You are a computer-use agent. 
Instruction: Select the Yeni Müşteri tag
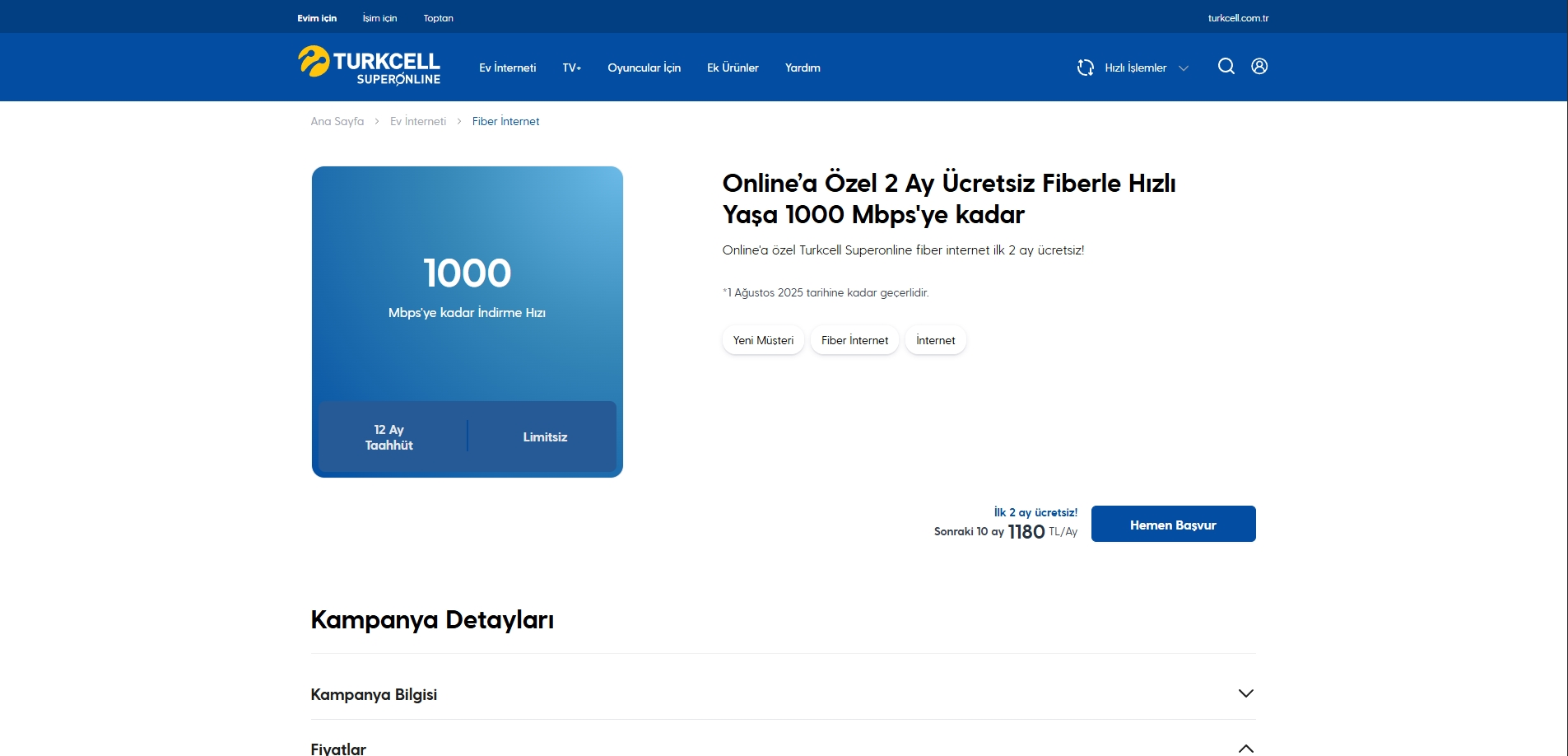[x=763, y=340]
